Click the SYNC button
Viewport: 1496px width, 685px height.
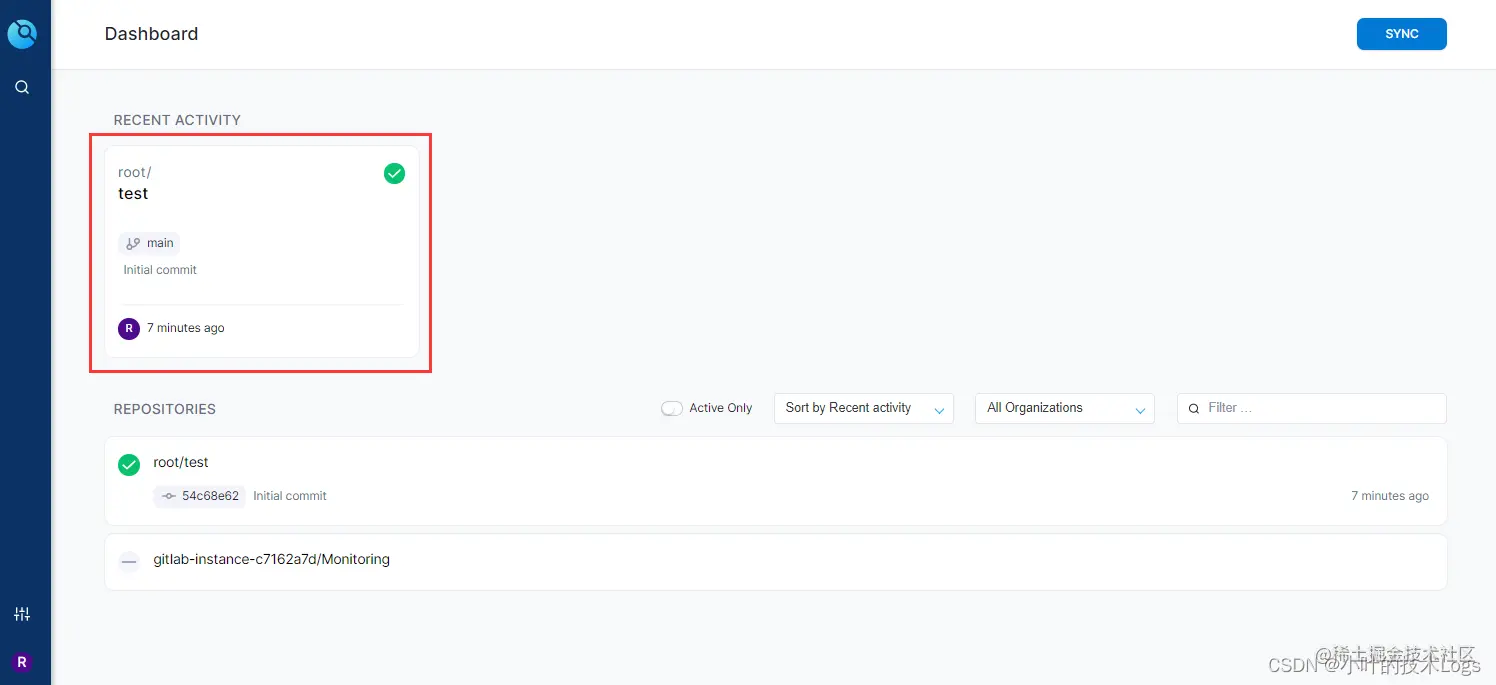pos(1402,34)
